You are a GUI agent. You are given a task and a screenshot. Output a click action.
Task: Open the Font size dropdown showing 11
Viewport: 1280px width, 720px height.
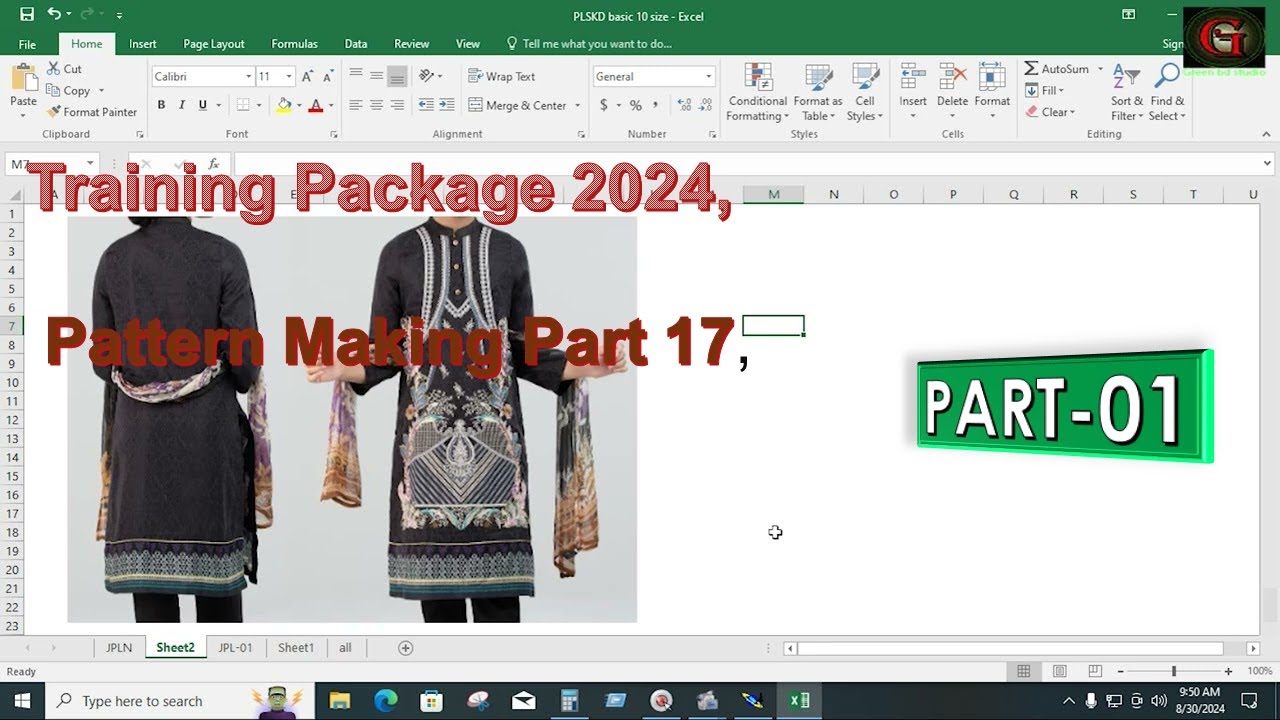tap(289, 77)
